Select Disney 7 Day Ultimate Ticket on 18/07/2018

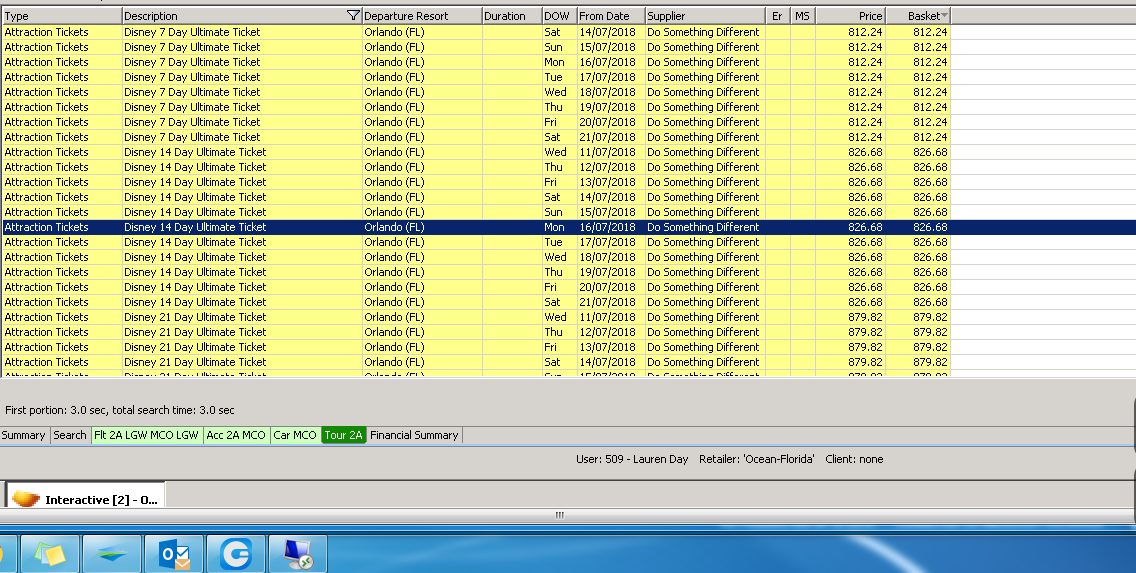tap(476, 92)
